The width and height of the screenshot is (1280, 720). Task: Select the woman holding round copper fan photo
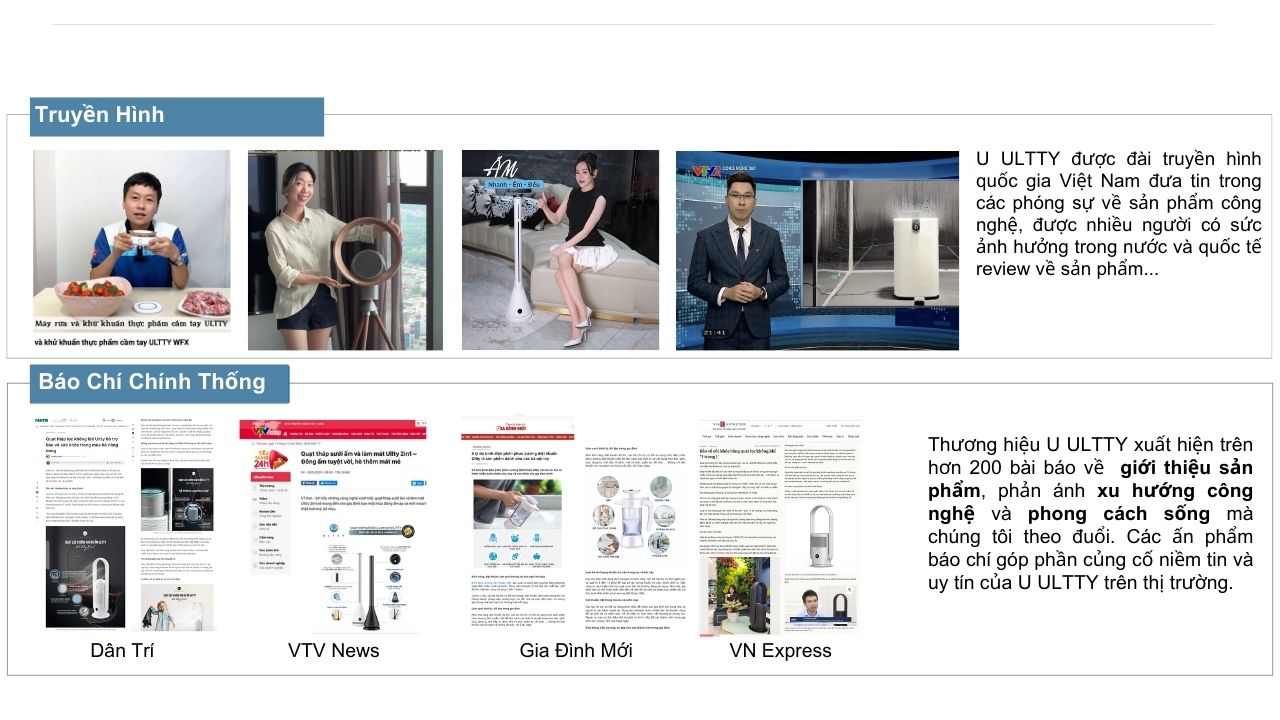tap(345, 250)
